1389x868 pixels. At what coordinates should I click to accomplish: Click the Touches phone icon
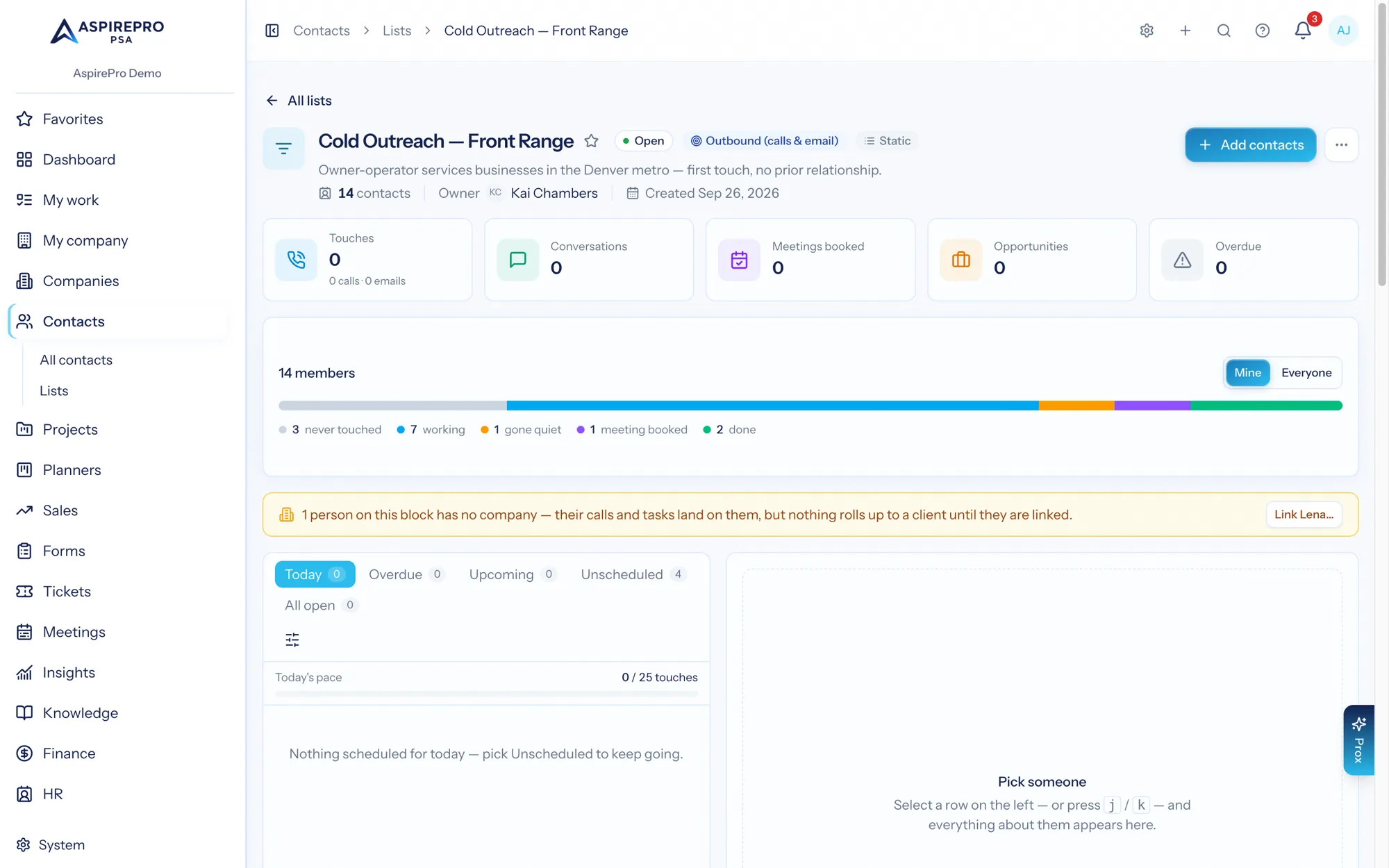point(297,260)
